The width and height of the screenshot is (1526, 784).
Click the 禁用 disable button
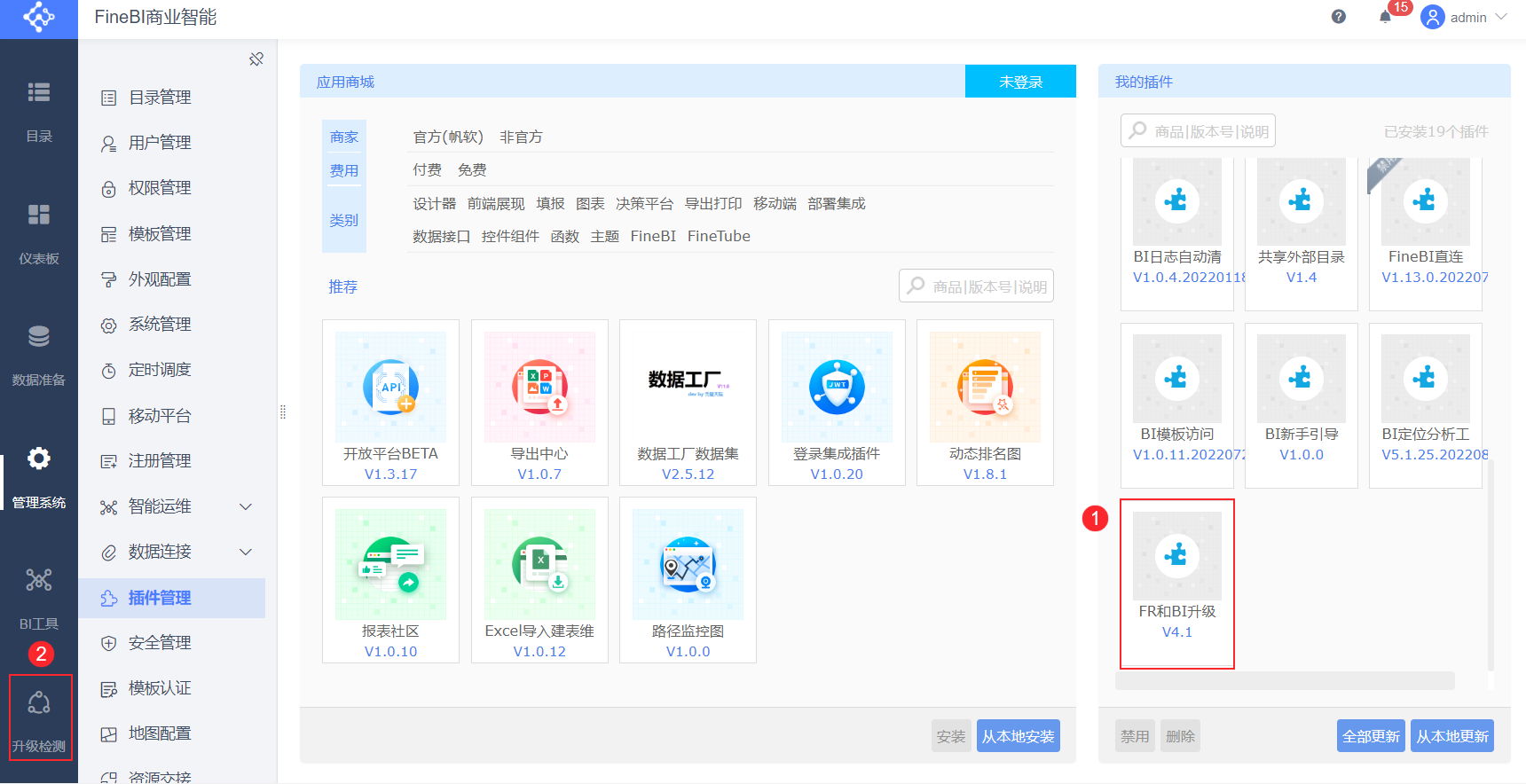click(1135, 736)
